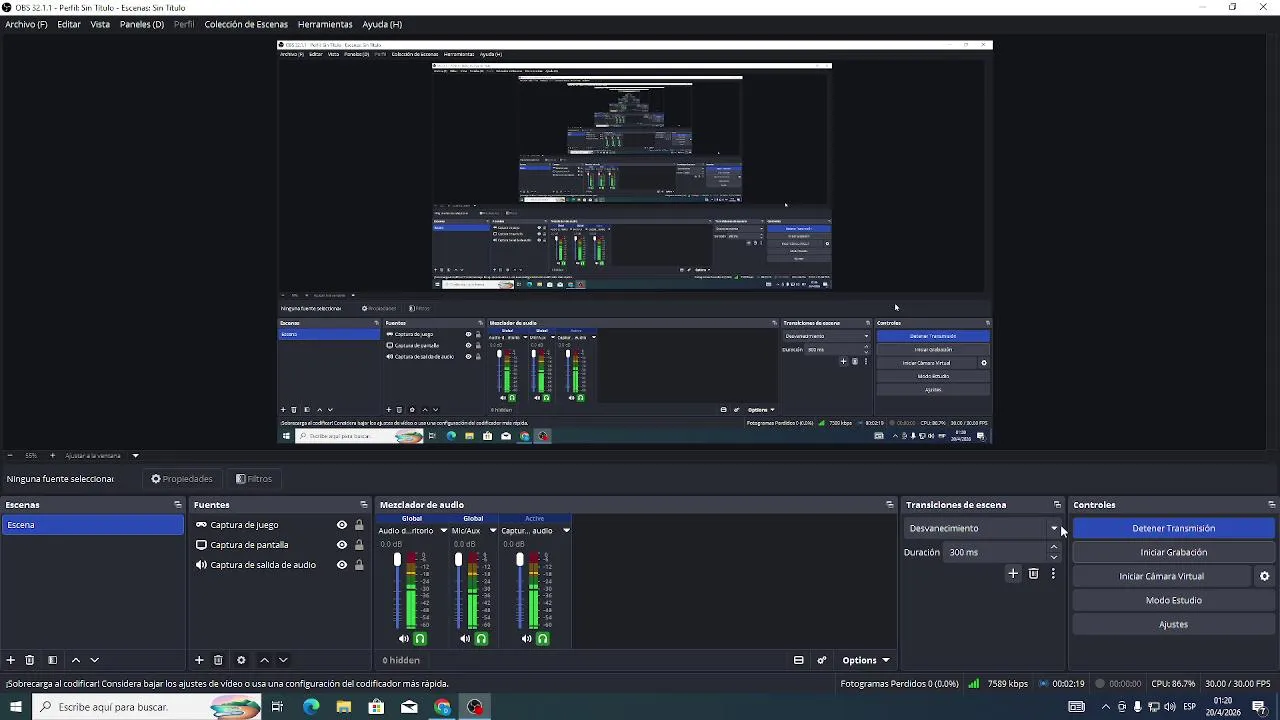Viewport: 1280px width, 720px height.
Task: Add a new source in Fuentes panel
Action: [x=199, y=660]
